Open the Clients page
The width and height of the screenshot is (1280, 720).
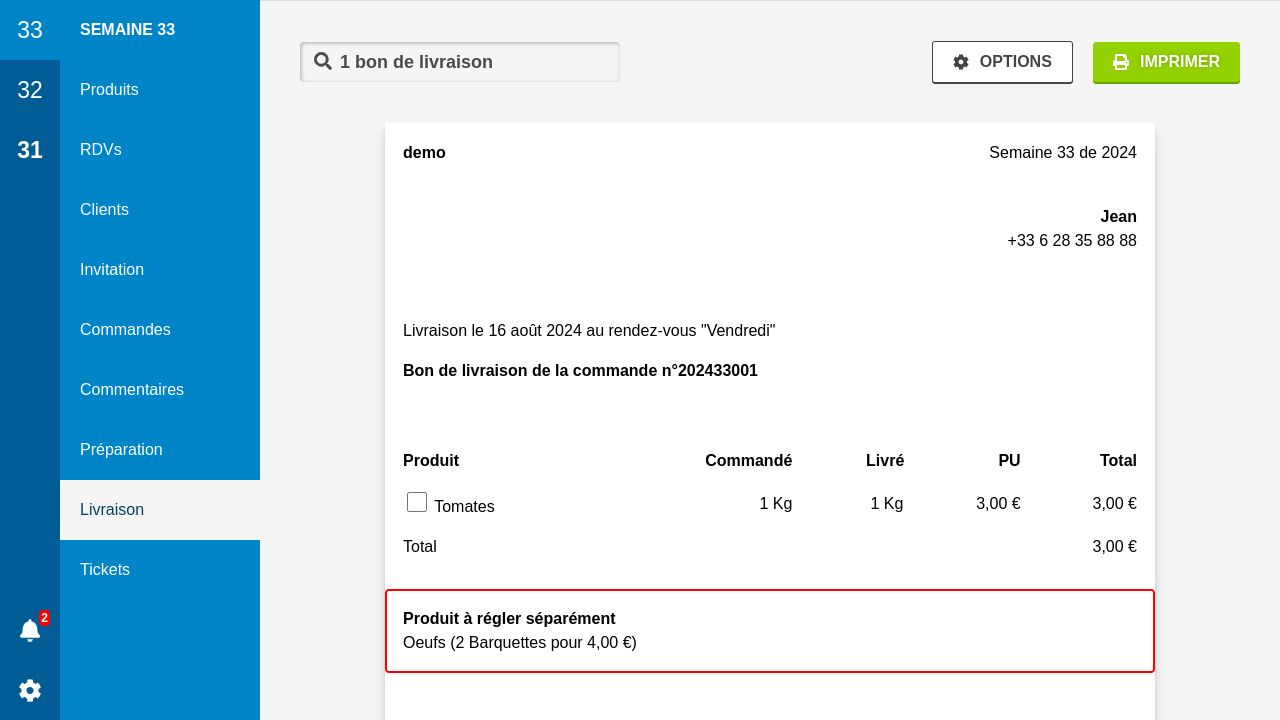[105, 210]
